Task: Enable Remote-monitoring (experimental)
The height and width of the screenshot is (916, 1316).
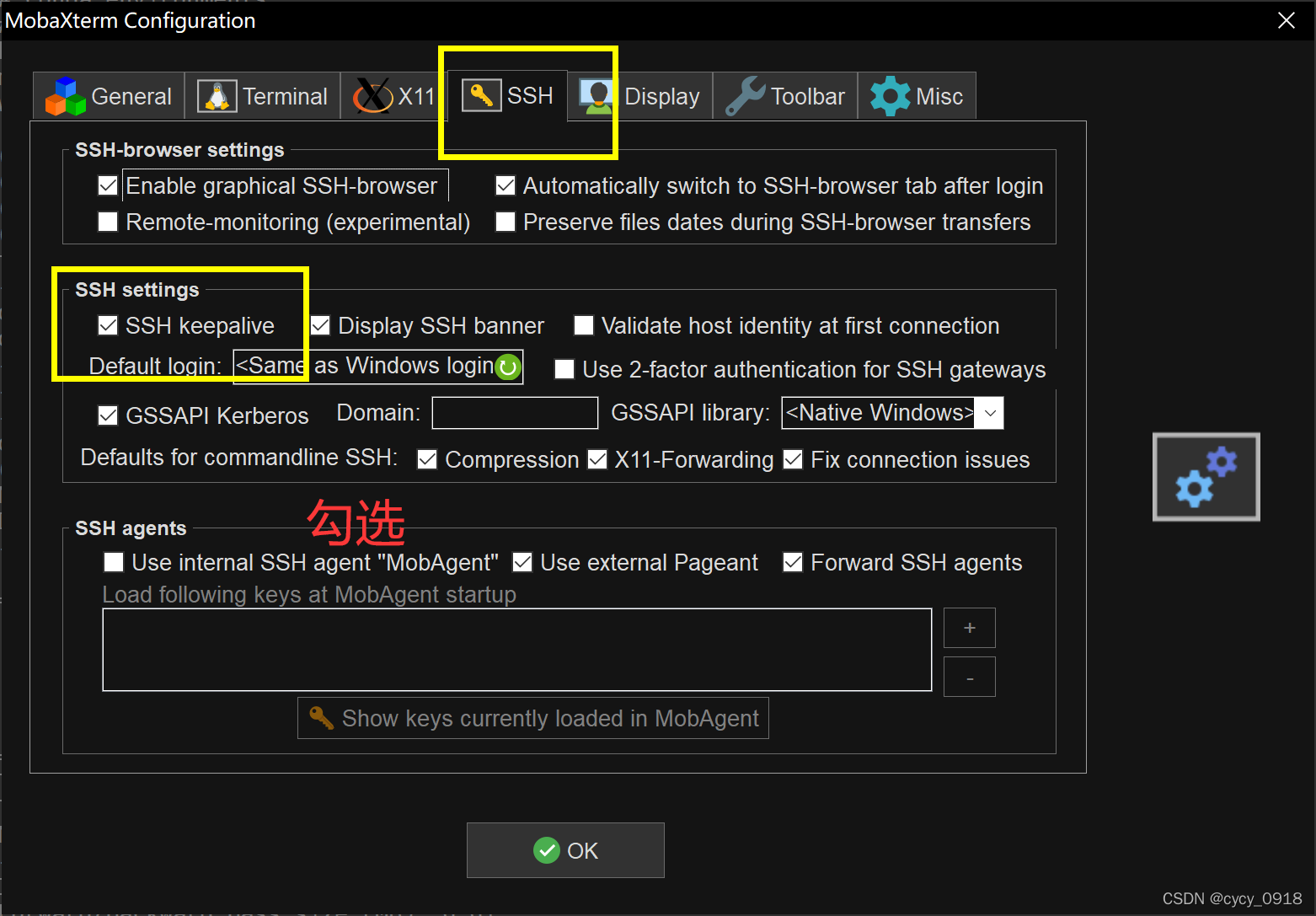Action: click(107, 222)
